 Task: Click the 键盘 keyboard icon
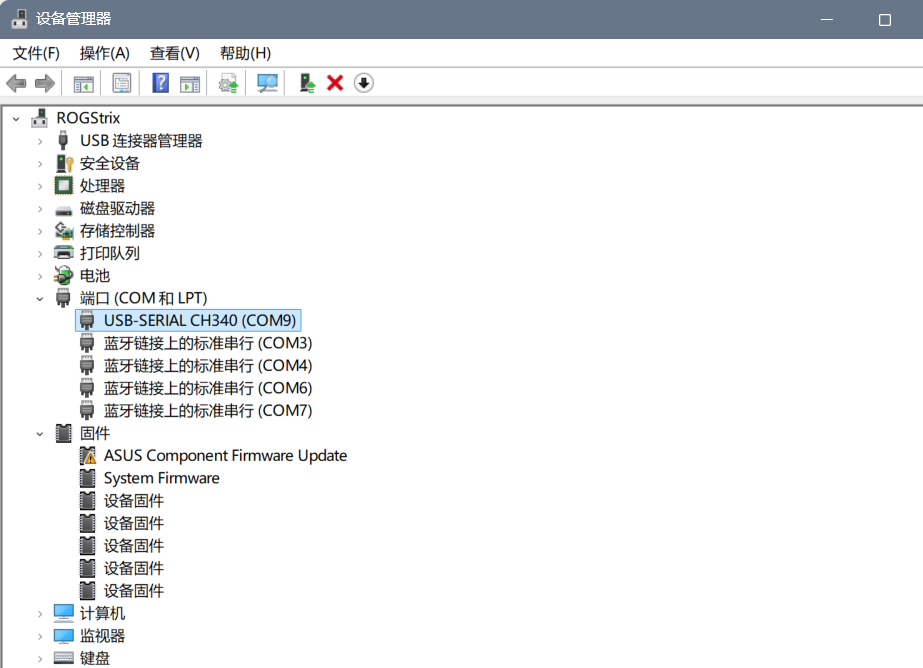click(x=64, y=658)
